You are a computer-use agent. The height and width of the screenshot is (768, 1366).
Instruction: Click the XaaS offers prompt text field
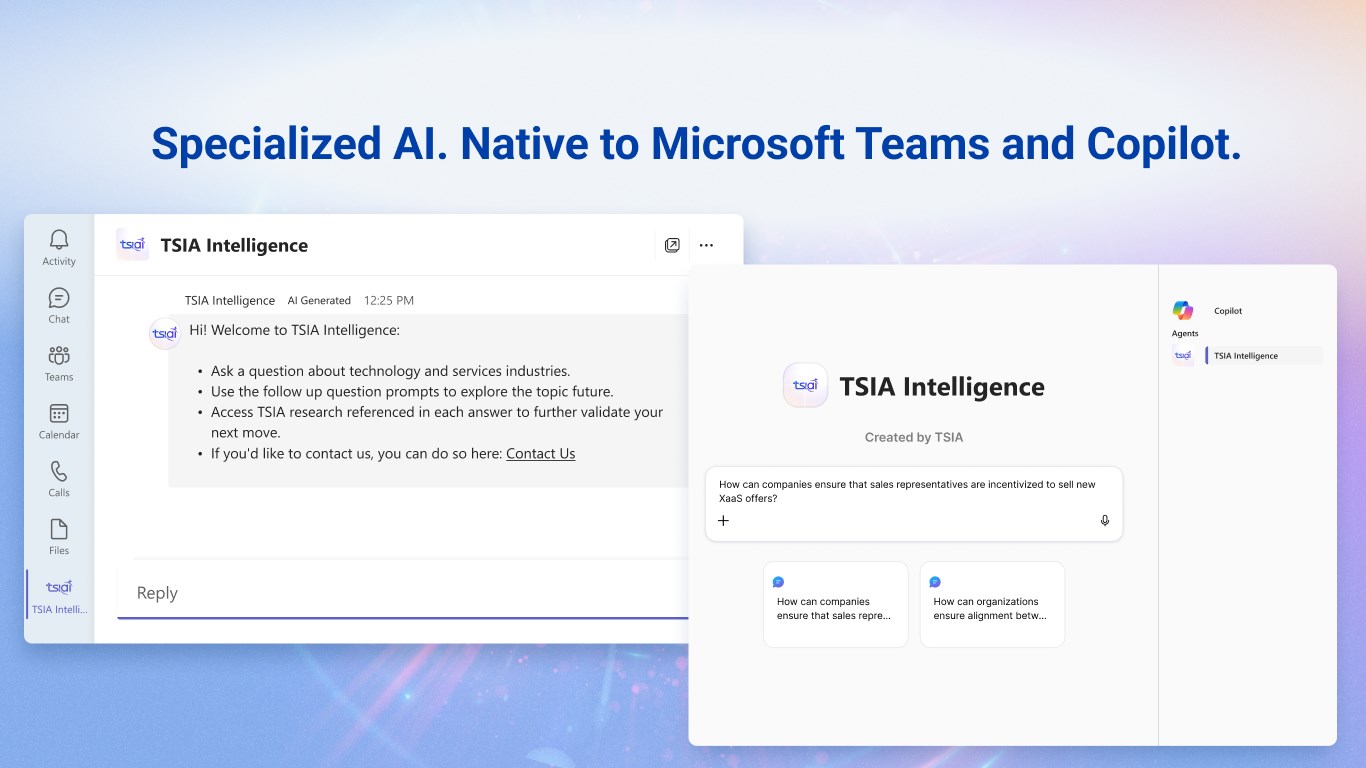click(x=914, y=504)
